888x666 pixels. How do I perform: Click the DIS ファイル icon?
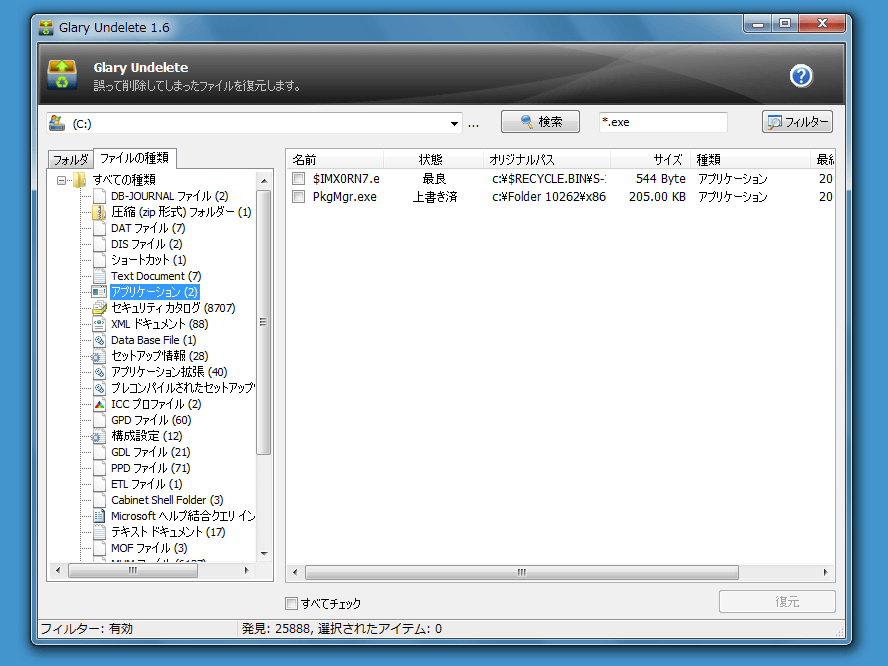(x=99, y=244)
